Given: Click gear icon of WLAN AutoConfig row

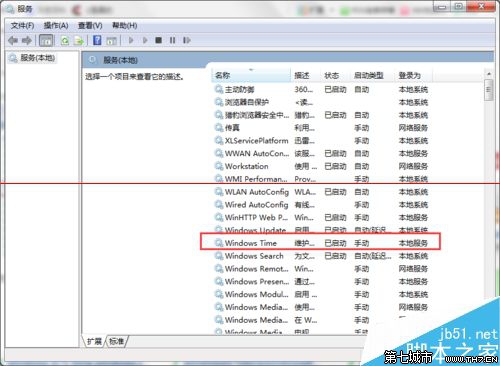Looking at the screenshot, I should pos(219,192).
